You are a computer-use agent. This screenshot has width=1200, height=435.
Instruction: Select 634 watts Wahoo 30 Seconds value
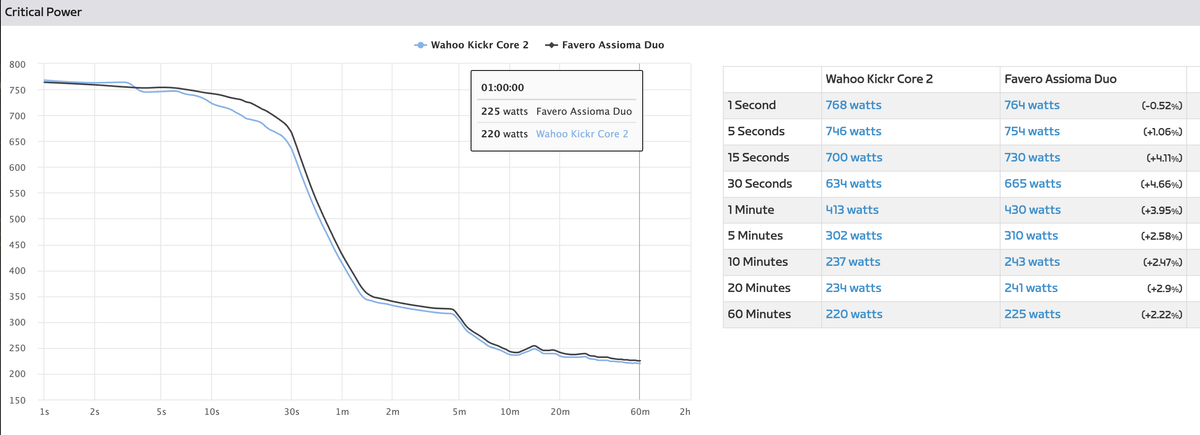(853, 183)
